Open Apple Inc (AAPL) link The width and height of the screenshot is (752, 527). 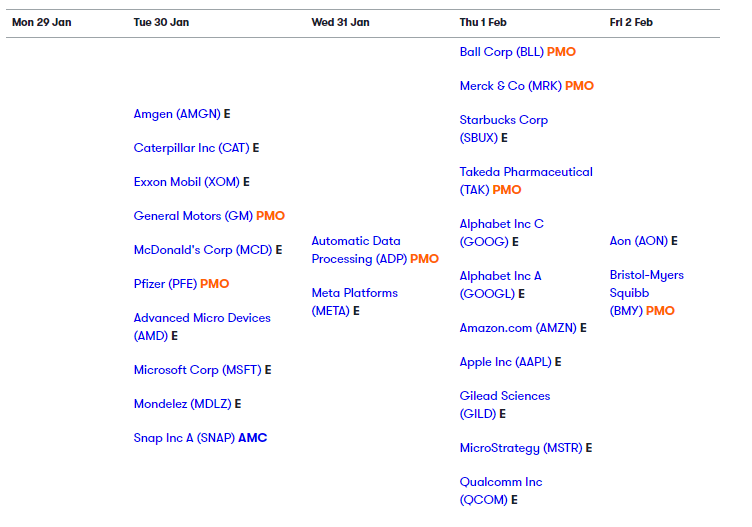tap(505, 363)
